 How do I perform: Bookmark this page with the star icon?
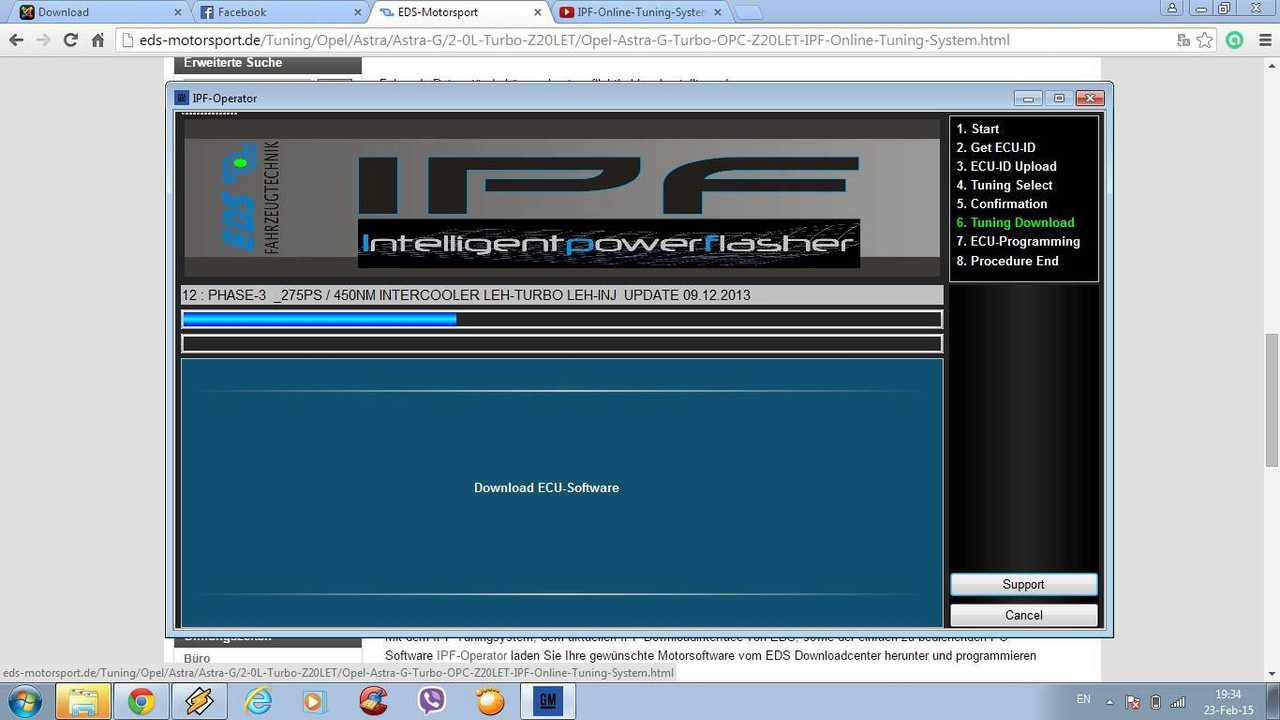(1205, 41)
